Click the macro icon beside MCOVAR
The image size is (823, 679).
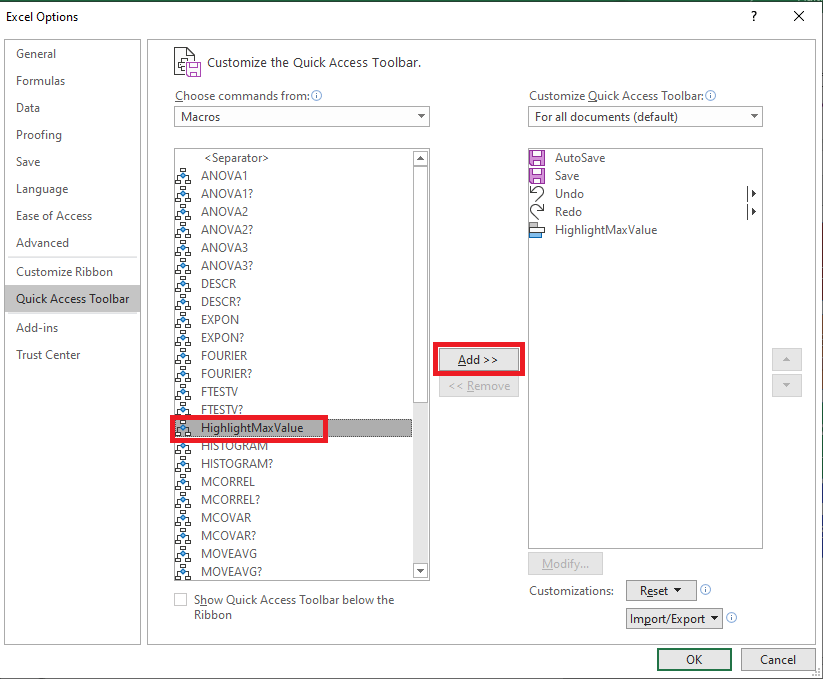pos(183,518)
